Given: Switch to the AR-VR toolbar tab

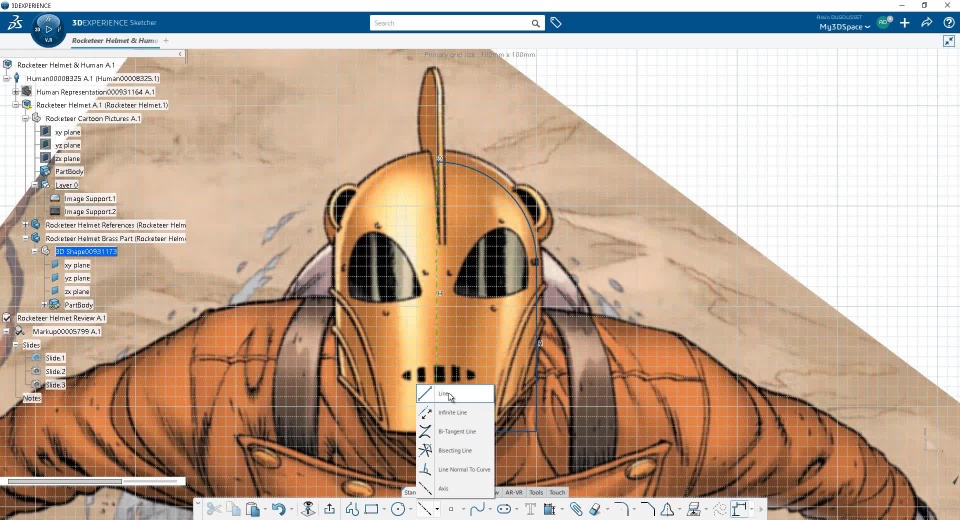Looking at the screenshot, I should coord(514,492).
